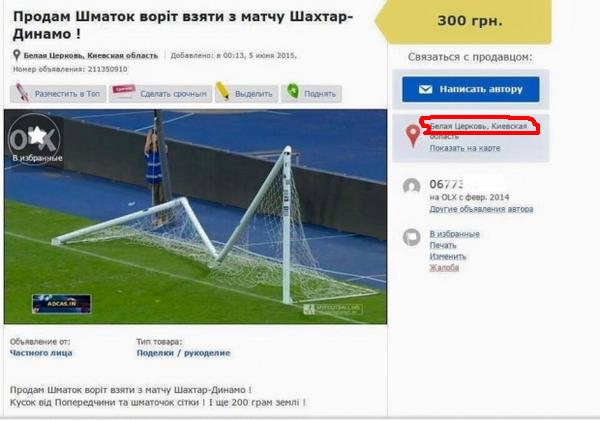Click the grey speech bubble icon

tap(412, 237)
